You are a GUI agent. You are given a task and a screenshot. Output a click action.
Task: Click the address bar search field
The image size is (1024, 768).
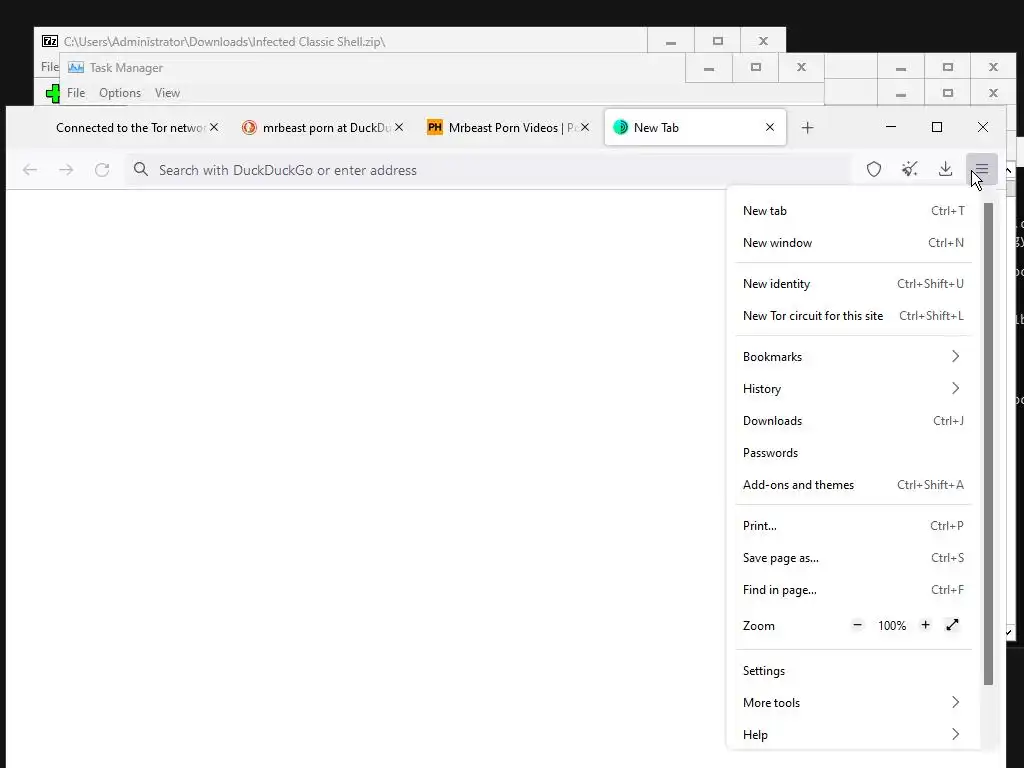488,170
